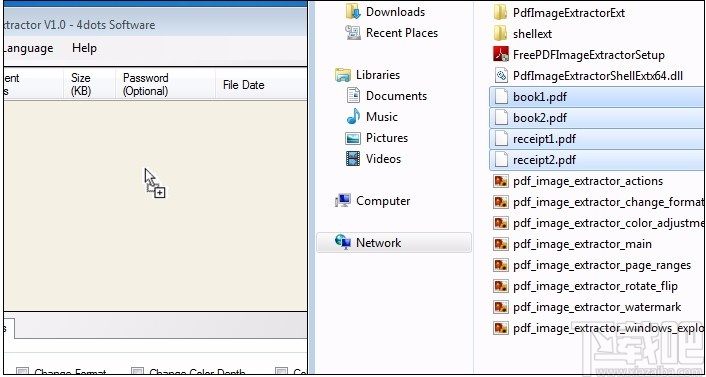Screen dimensions: 706x377
Task: Select Pictures label in navigation pane
Action: [387, 138]
